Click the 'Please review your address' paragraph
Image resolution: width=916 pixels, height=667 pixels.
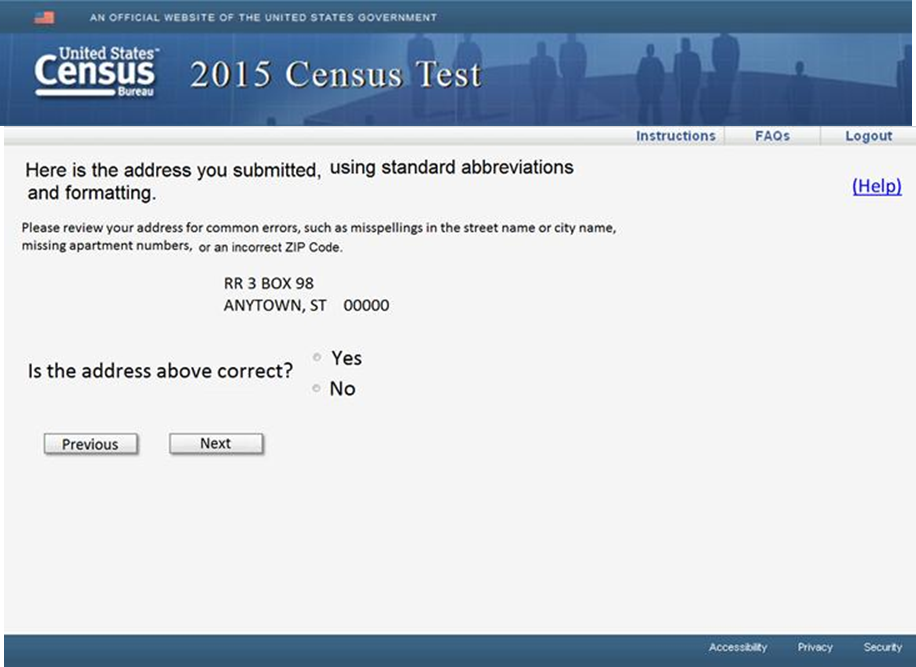coord(319,237)
